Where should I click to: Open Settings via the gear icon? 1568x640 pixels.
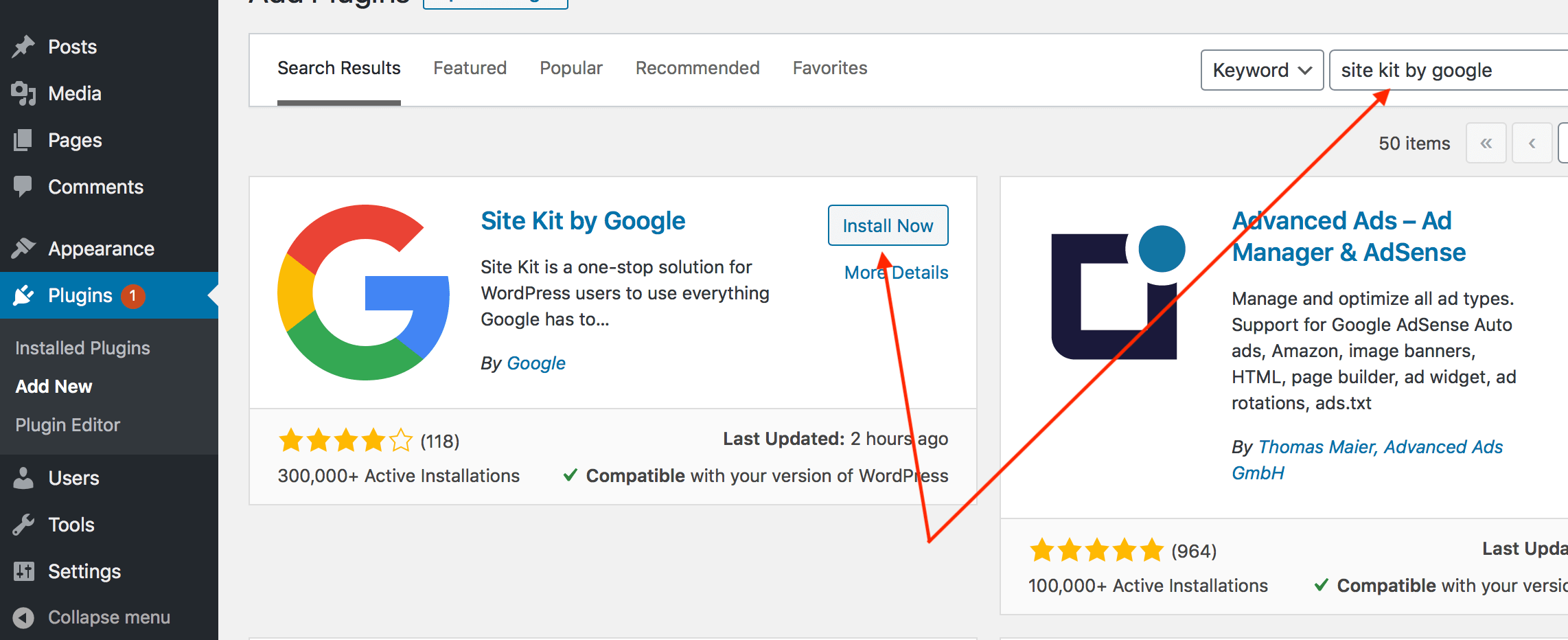pos(24,571)
